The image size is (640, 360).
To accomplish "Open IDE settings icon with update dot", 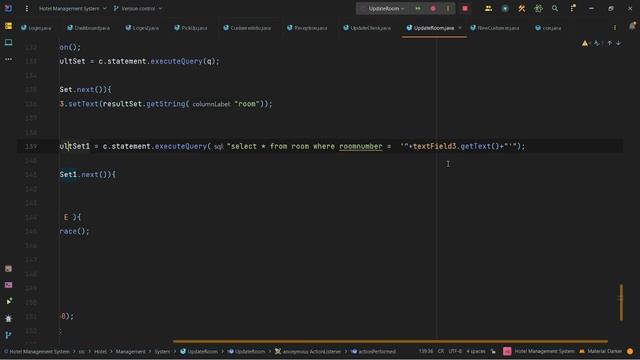I will [573, 8].
